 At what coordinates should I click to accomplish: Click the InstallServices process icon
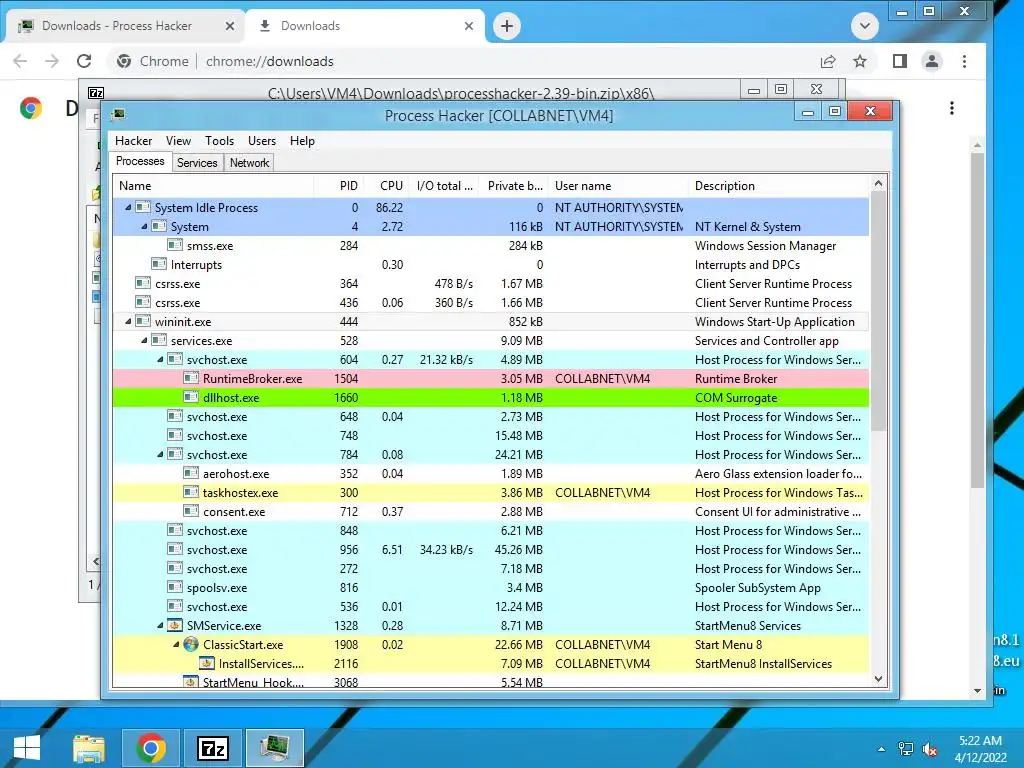click(x=206, y=664)
